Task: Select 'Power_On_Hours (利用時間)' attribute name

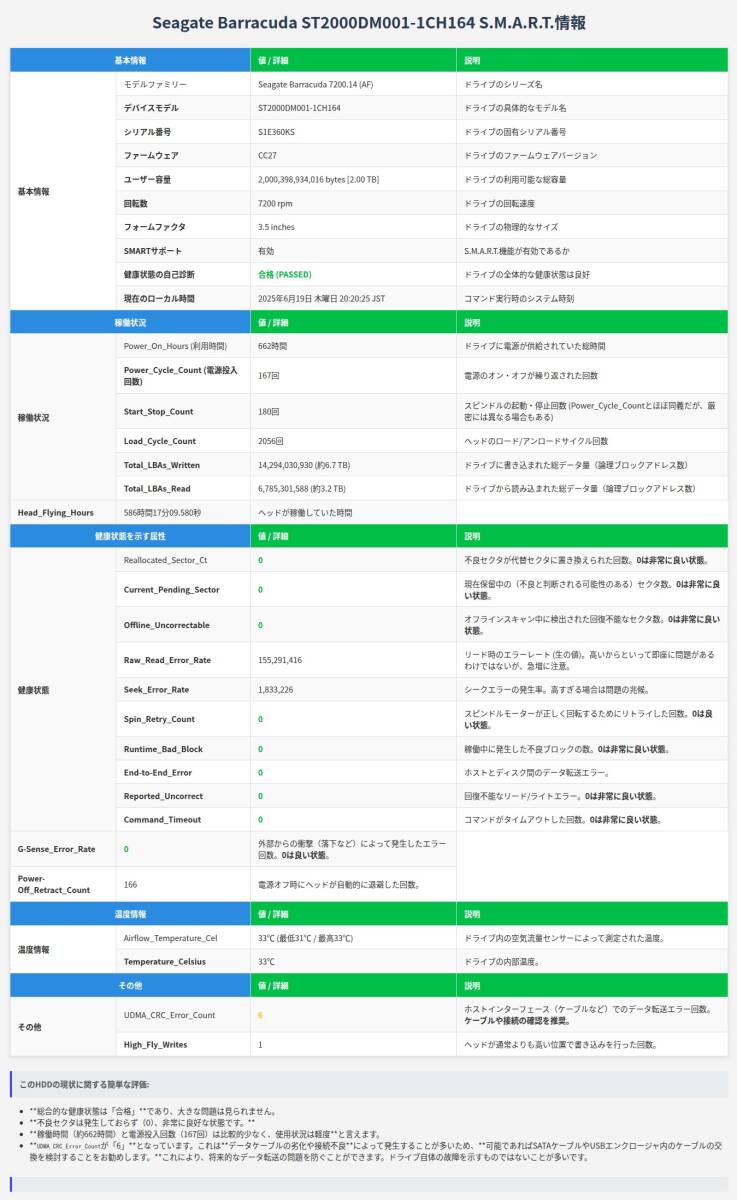Action: click(x=175, y=346)
